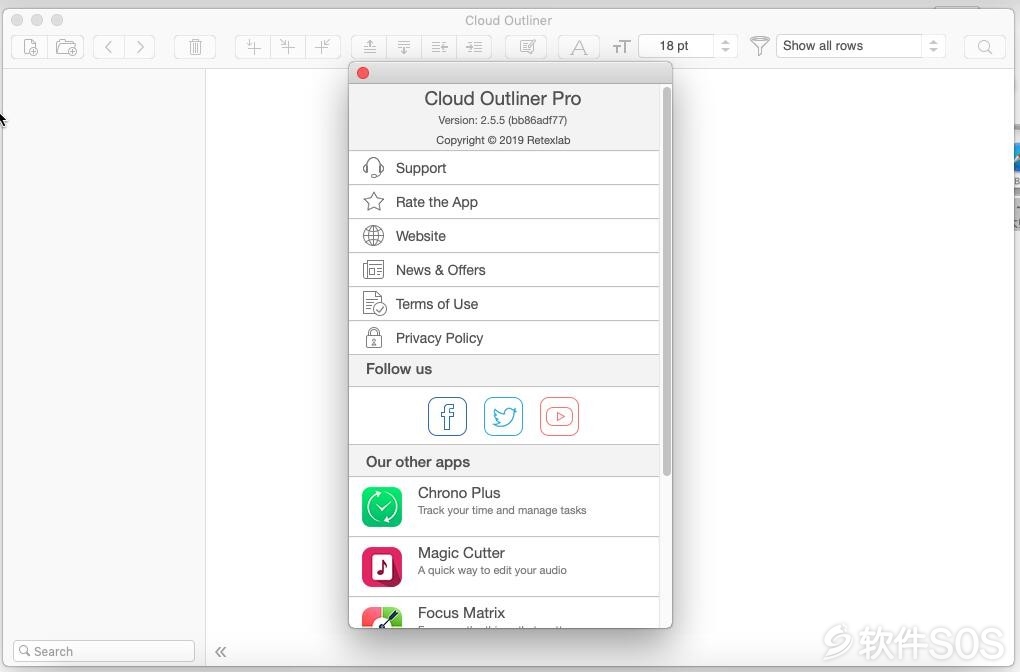Screen dimensions: 1020x672
Task: Click the about panel vertical scrollbar
Action: tap(666, 280)
